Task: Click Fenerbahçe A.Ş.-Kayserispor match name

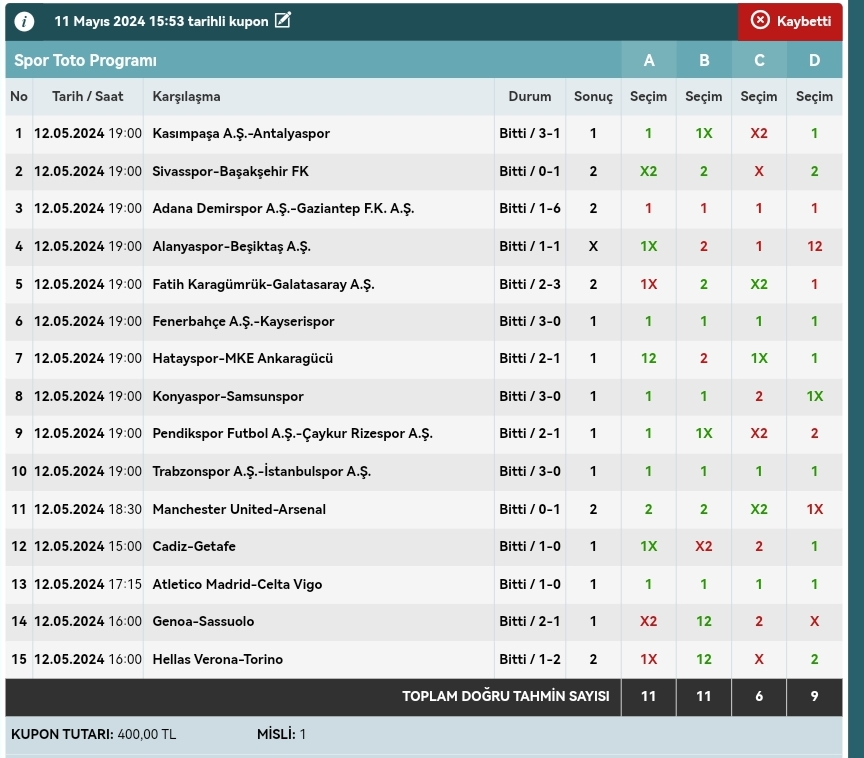Action: point(243,321)
